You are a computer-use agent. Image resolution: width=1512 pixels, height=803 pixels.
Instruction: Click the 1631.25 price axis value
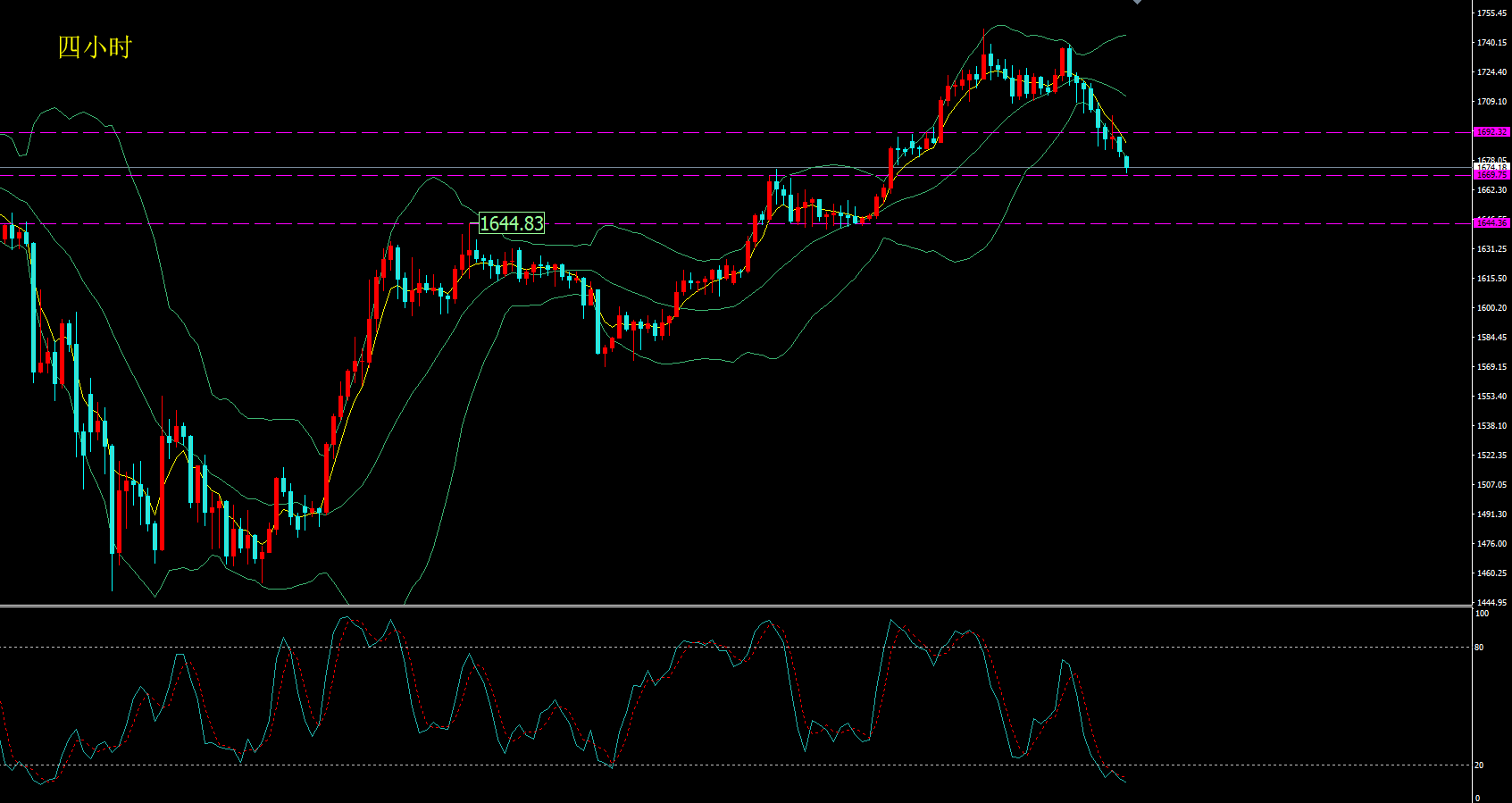click(x=1491, y=249)
